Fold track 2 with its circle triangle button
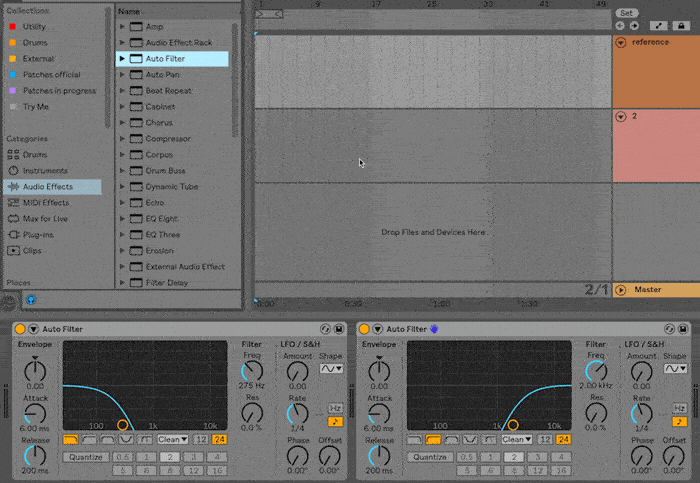 pos(621,117)
